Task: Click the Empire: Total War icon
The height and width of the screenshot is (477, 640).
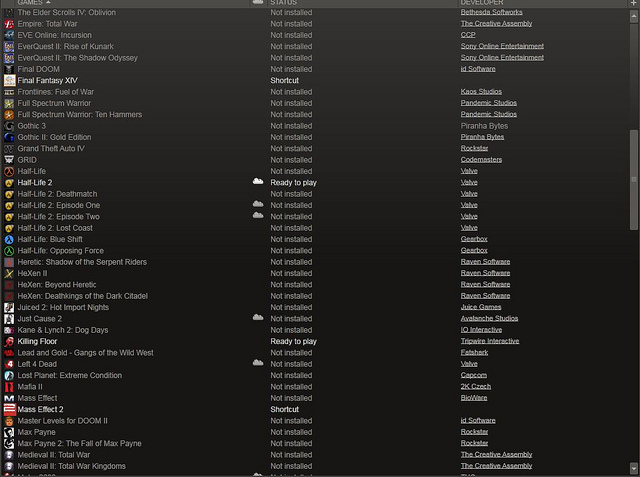Action: point(9,24)
